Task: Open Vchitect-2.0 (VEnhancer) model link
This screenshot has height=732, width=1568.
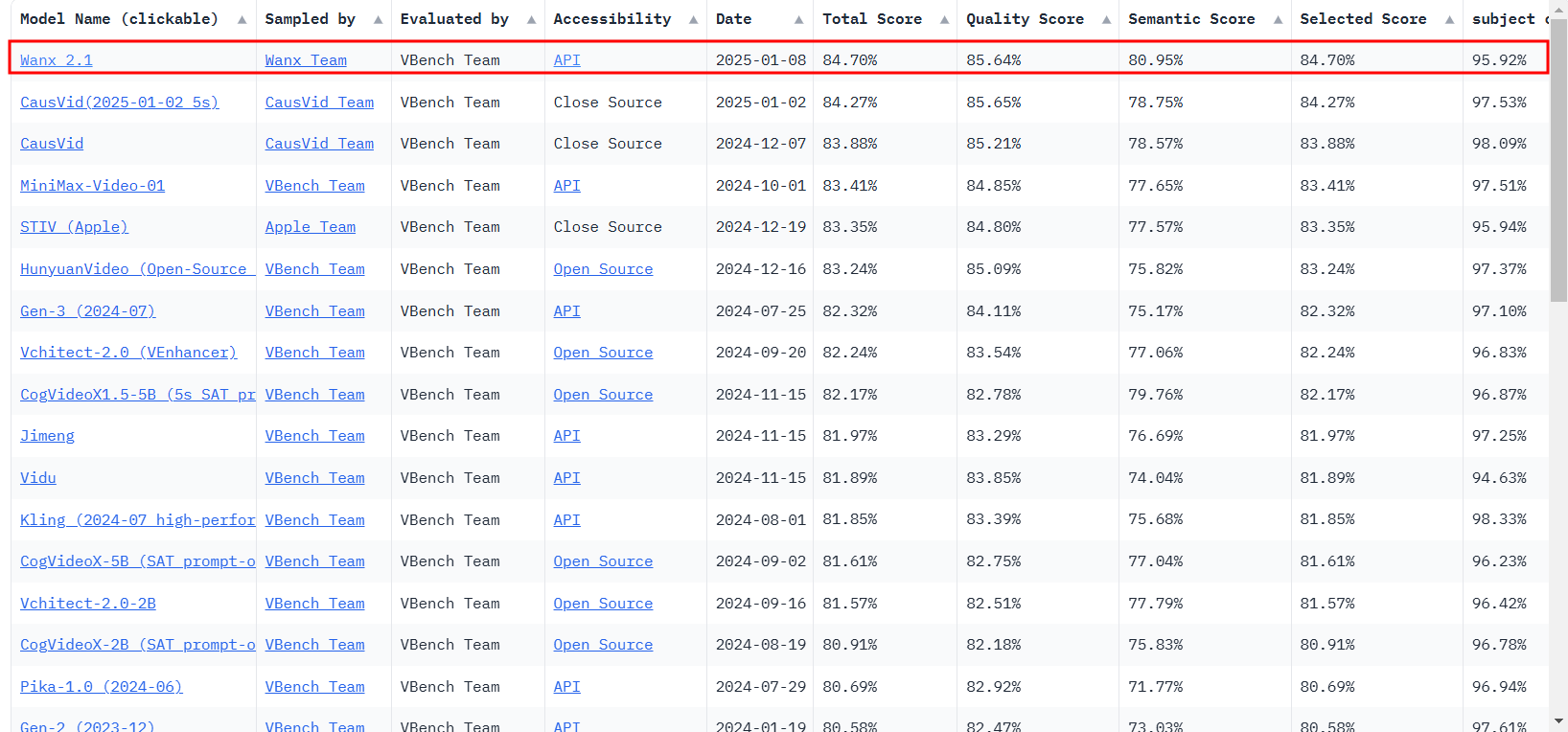Action: click(x=128, y=353)
